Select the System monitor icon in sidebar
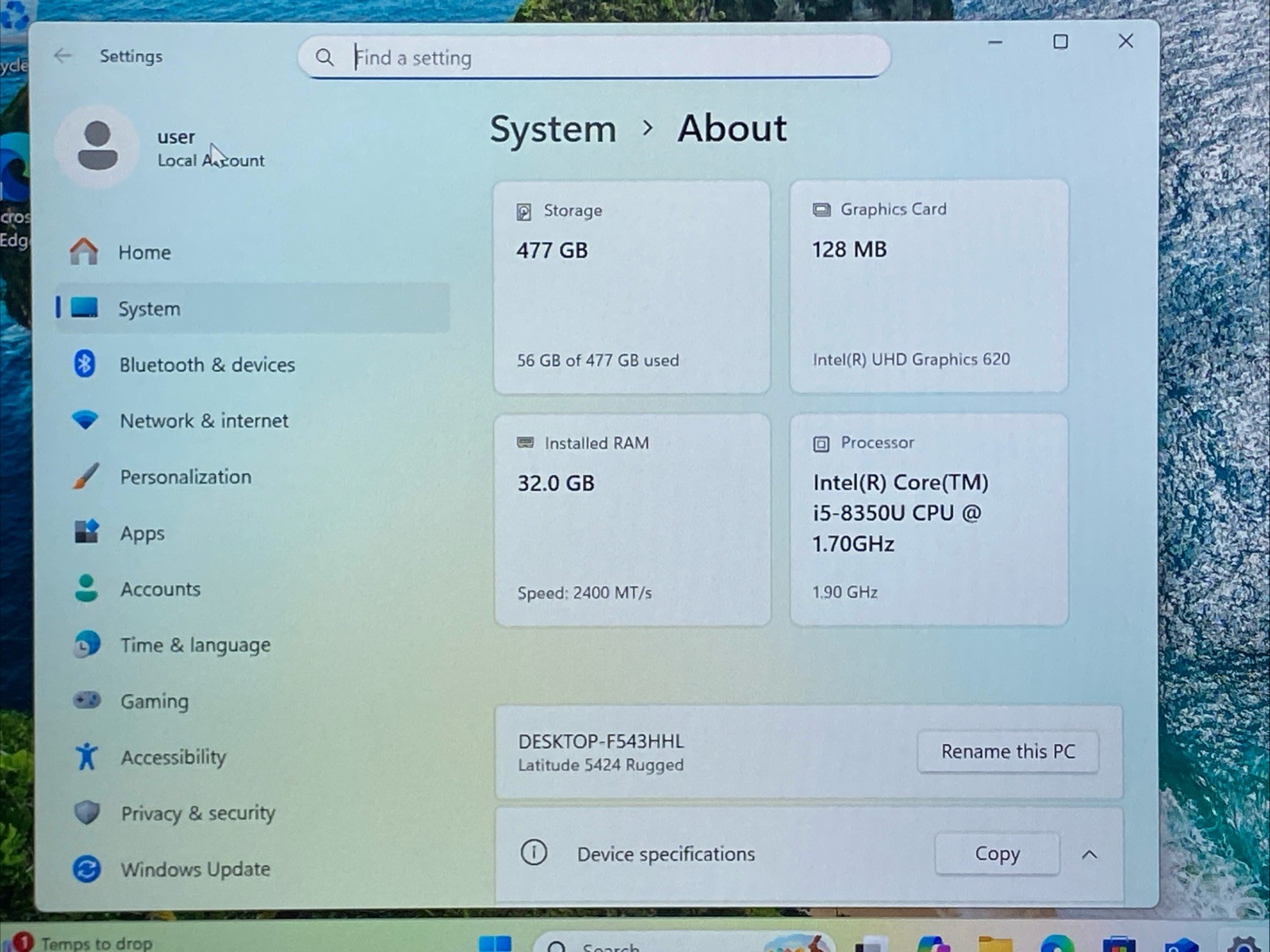This screenshot has height=952, width=1270. click(85, 308)
